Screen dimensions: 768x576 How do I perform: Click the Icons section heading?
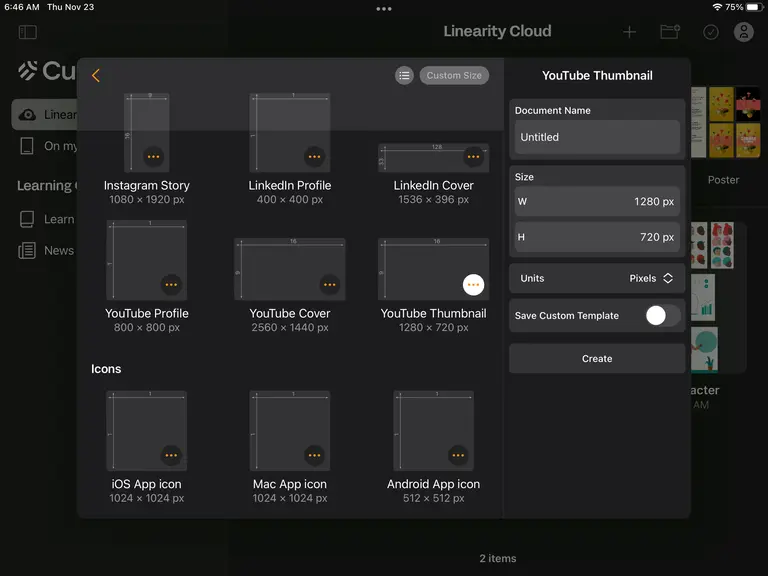click(x=106, y=369)
